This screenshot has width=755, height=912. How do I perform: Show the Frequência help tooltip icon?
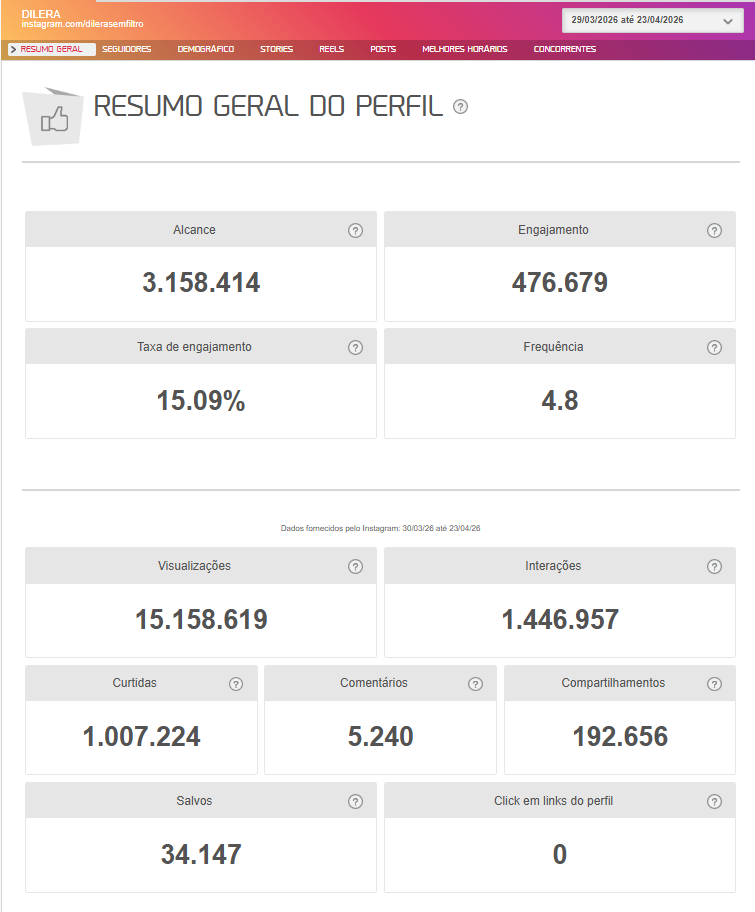714,347
